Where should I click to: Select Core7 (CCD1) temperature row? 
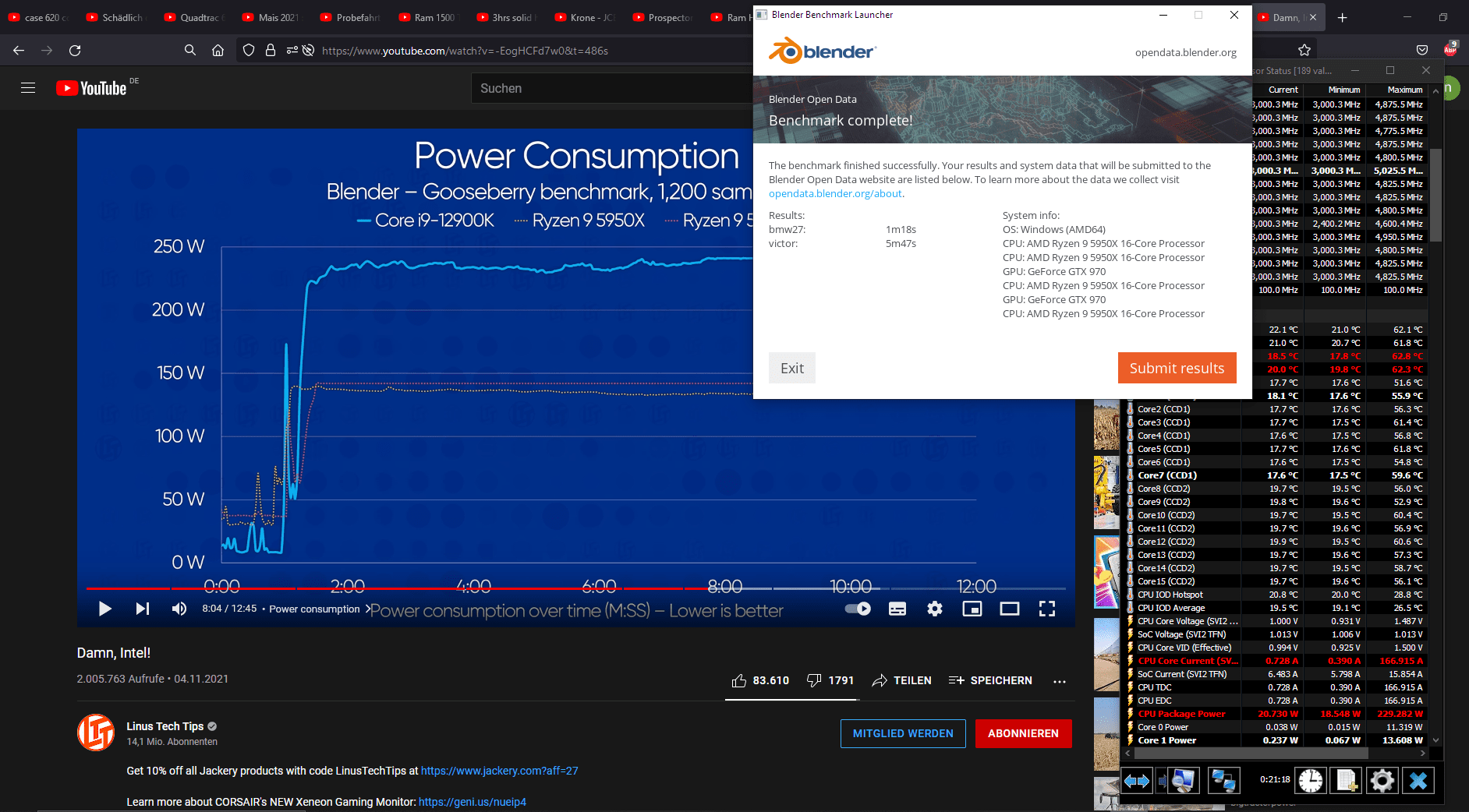(1276, 475)
